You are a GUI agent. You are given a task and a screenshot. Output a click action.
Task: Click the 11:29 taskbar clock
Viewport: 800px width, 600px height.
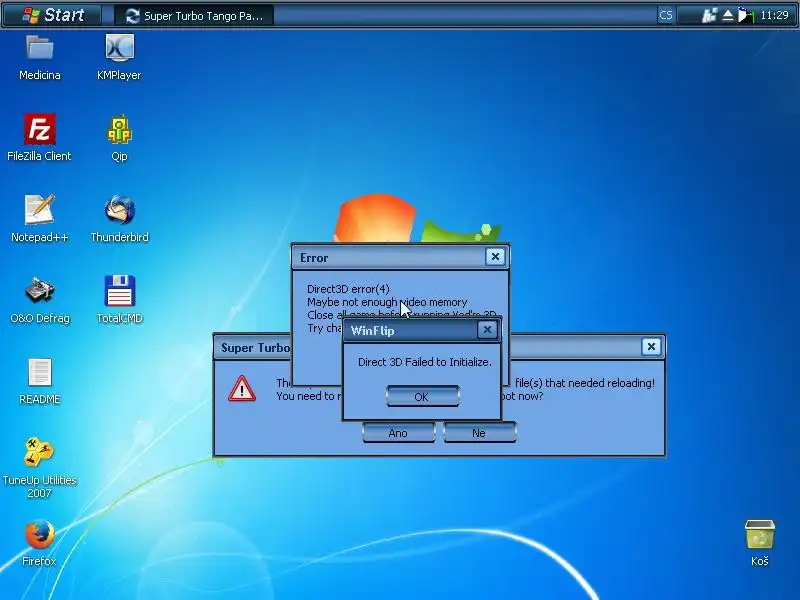[x=774, y=15]
